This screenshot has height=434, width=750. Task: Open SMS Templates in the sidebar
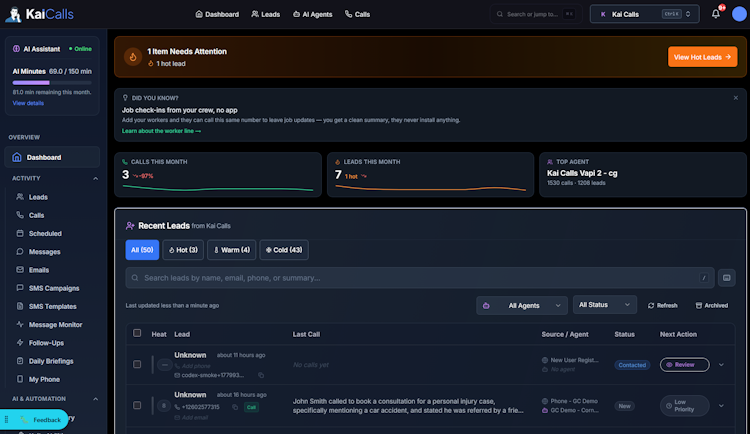pos(52,306)
